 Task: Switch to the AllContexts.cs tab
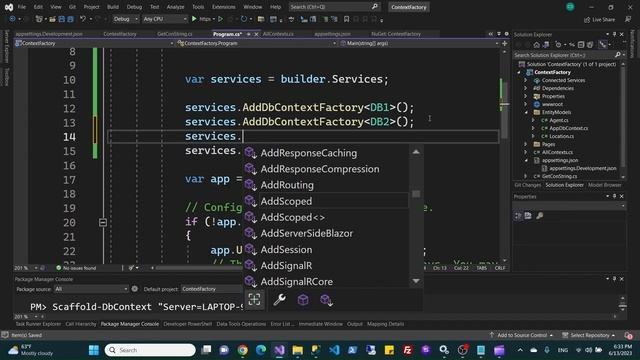pyautogui.click(x=278, y=34)
